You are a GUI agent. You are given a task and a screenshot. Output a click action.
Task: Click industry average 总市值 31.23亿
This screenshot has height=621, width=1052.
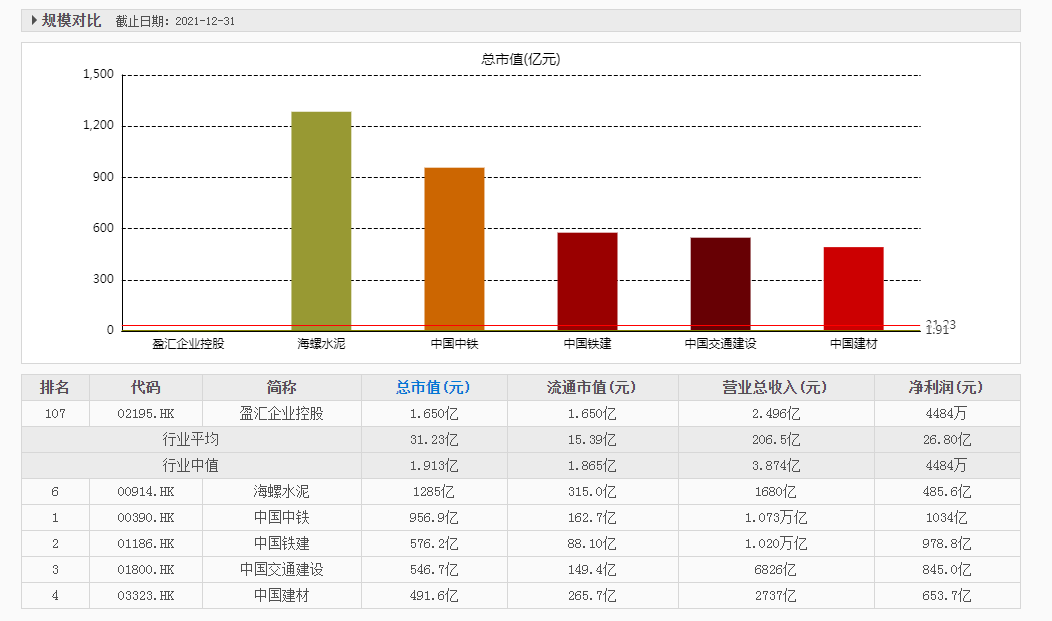(433, 440)
